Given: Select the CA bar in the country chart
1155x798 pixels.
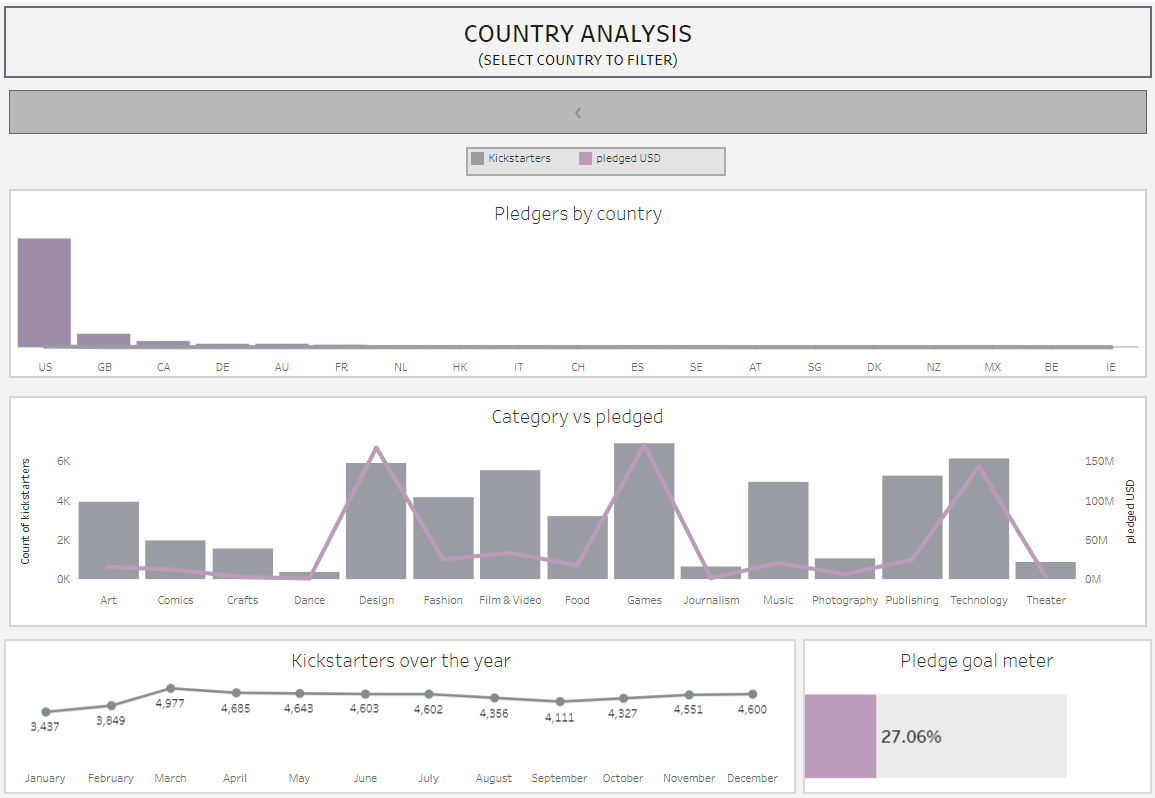Looking at the screenshot, I should [163, 343].
